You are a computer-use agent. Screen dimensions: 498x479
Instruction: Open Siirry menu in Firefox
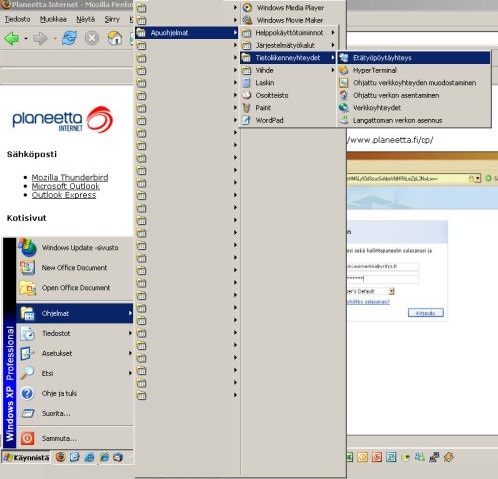point(112,19)
